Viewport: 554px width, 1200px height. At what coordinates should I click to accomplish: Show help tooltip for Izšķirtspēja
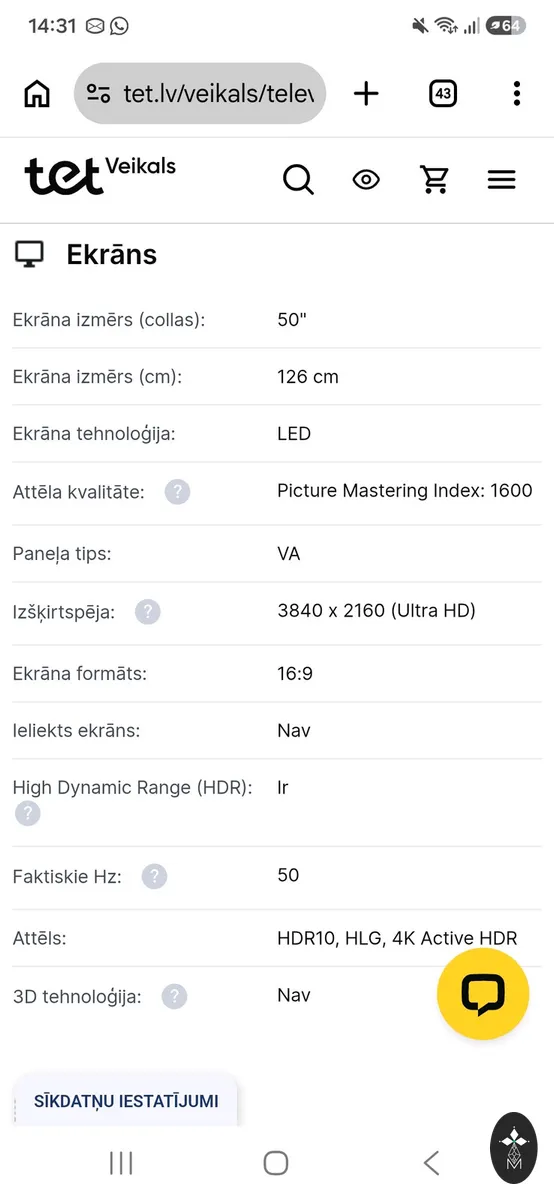click(x=148, y=612)
